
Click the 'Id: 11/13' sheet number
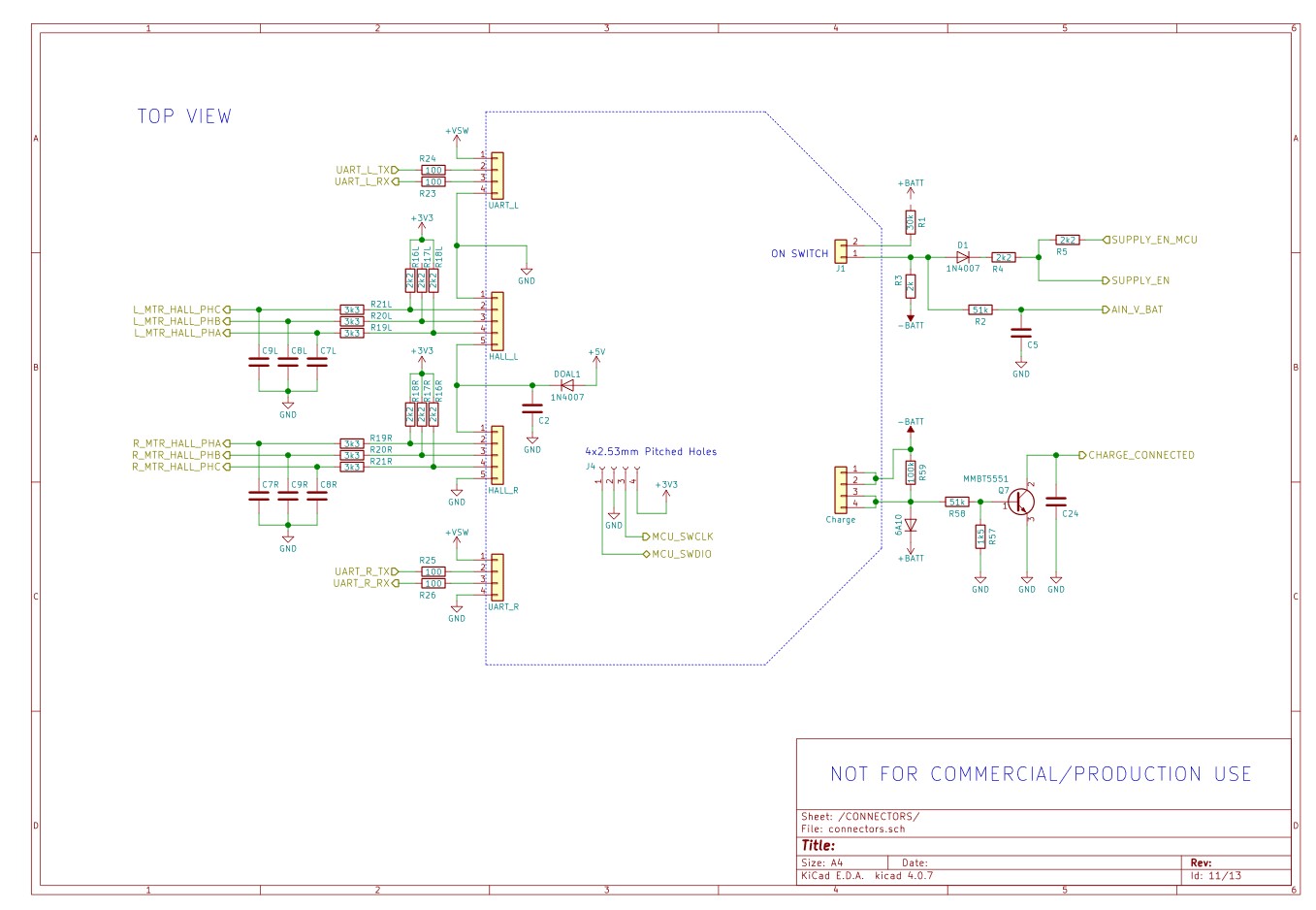(1215, 875)
